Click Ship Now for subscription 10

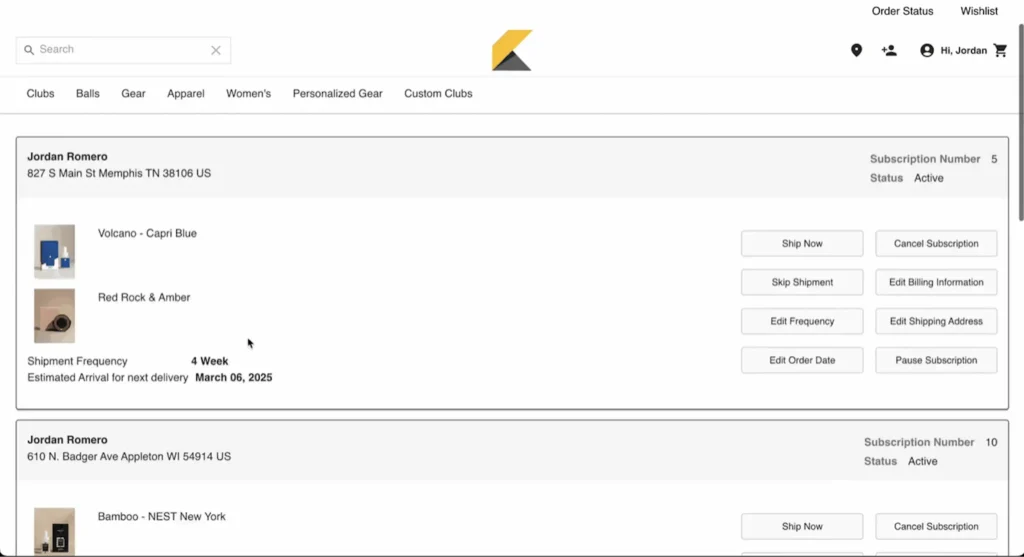pos(802,526)
